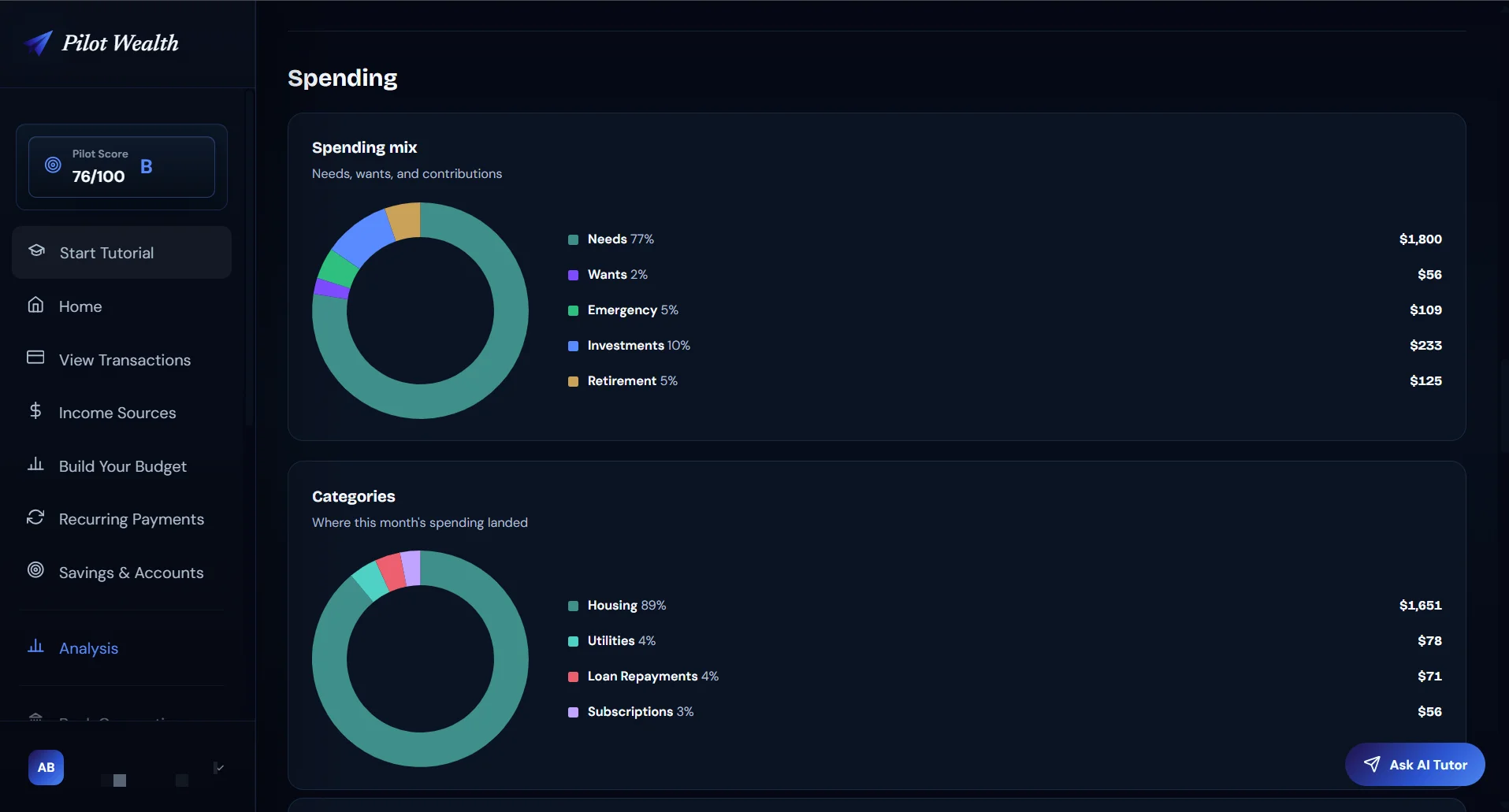Click the Investments blue legend swatch
The image size is (1509, 812).
pos(573,346)
